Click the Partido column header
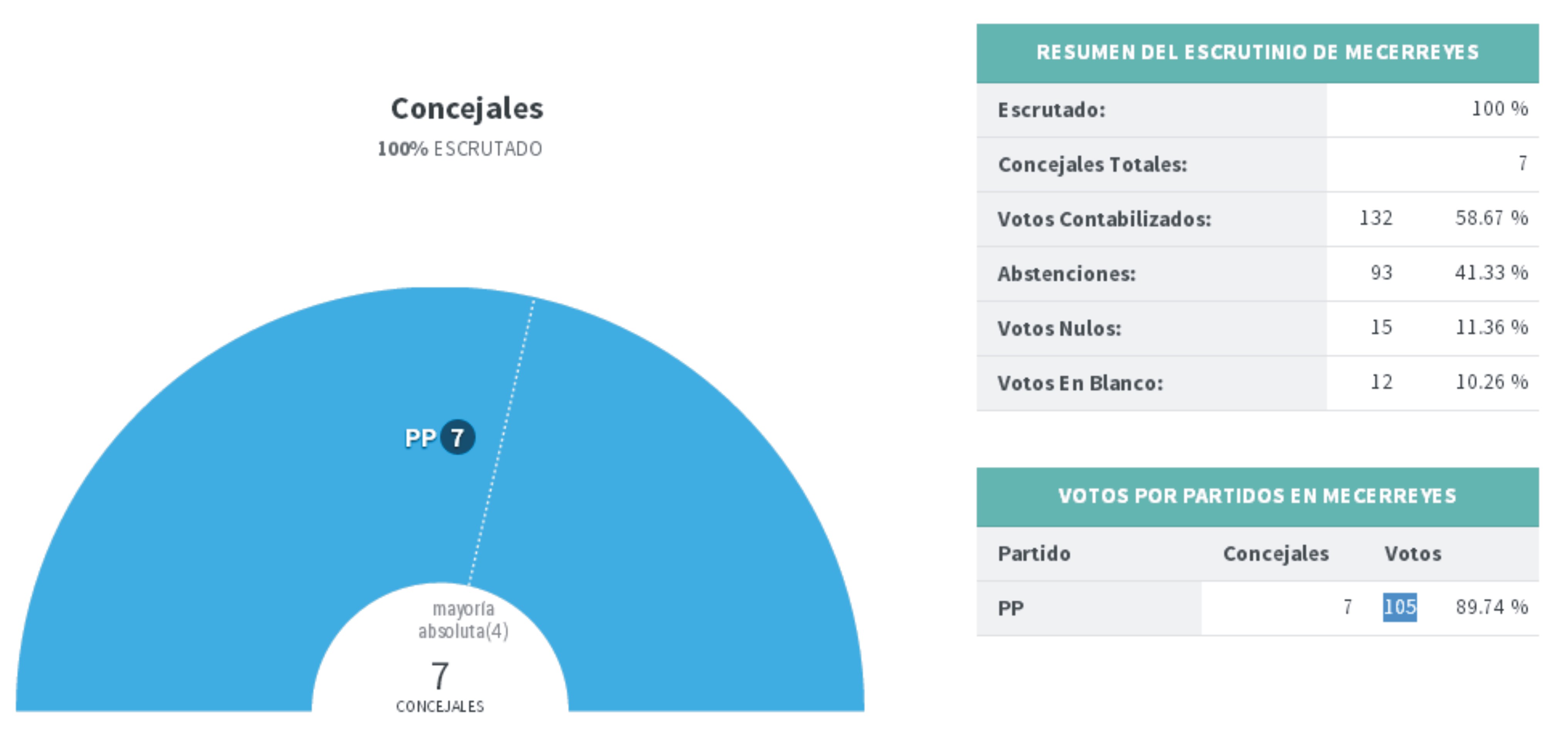This screenshot has height=735, width=1568. coord(1034,554)
